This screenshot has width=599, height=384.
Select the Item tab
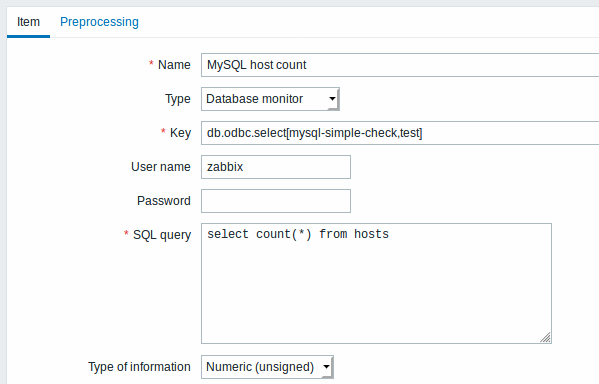28,22
